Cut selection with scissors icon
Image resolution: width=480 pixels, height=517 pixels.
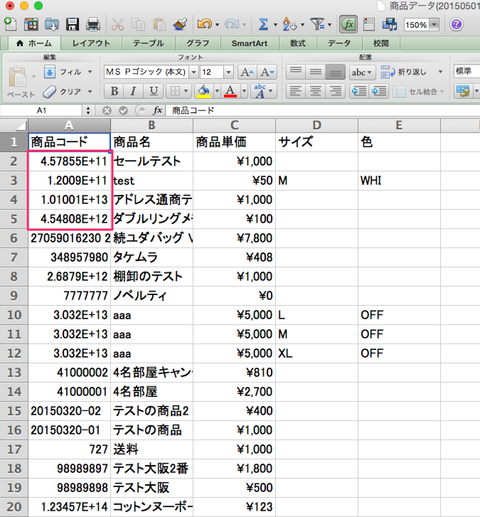118,24
